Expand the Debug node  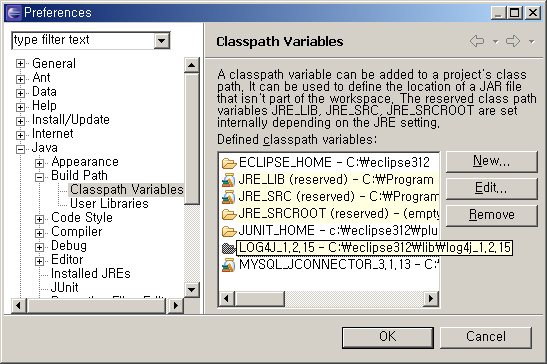39,247
